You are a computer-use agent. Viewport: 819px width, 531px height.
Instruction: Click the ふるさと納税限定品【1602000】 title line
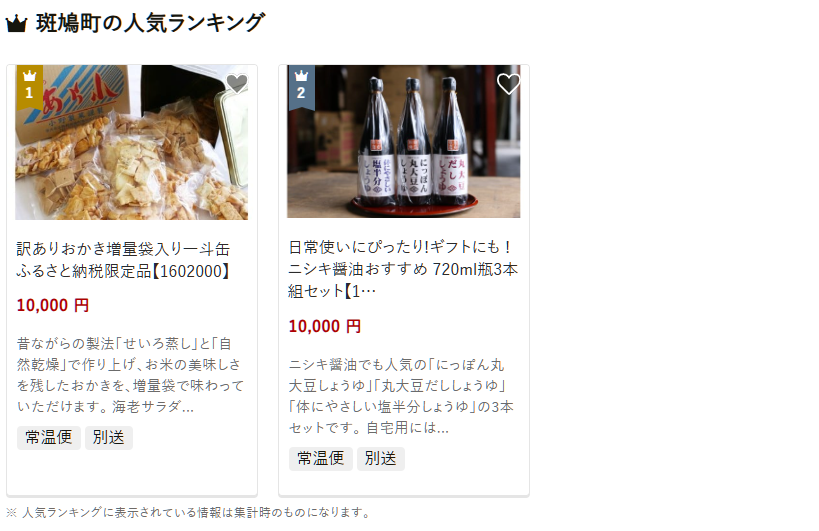(123, 272)
